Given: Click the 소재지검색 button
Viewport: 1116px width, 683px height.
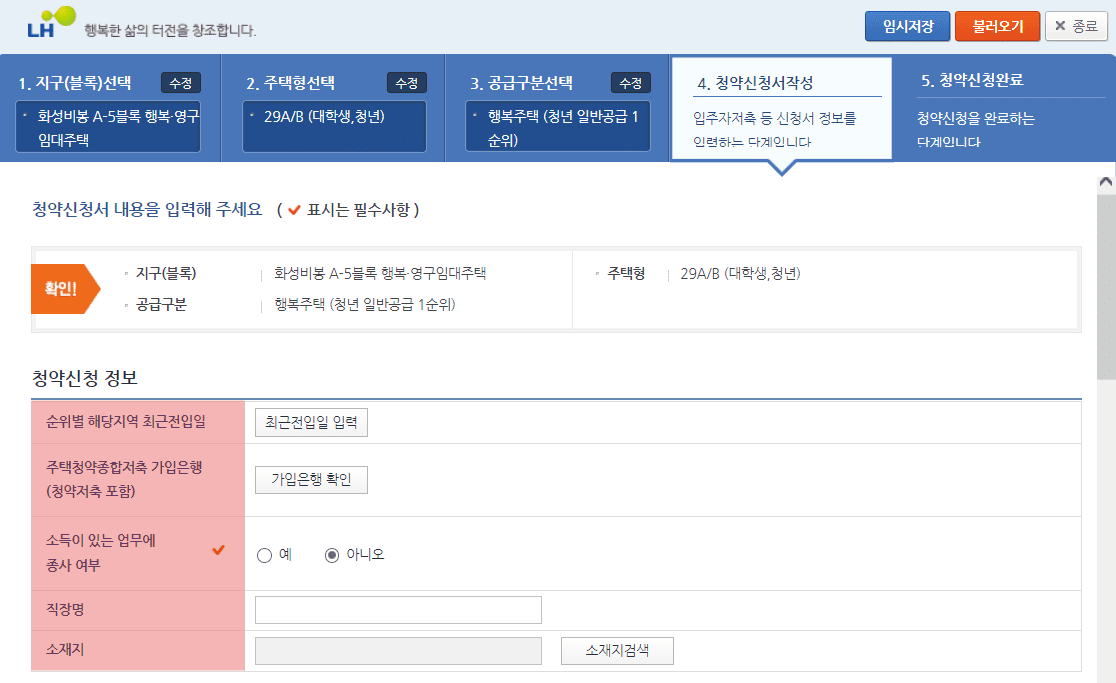Looking at the screenshot, I should pyautogui.click(x=617, y=651).
